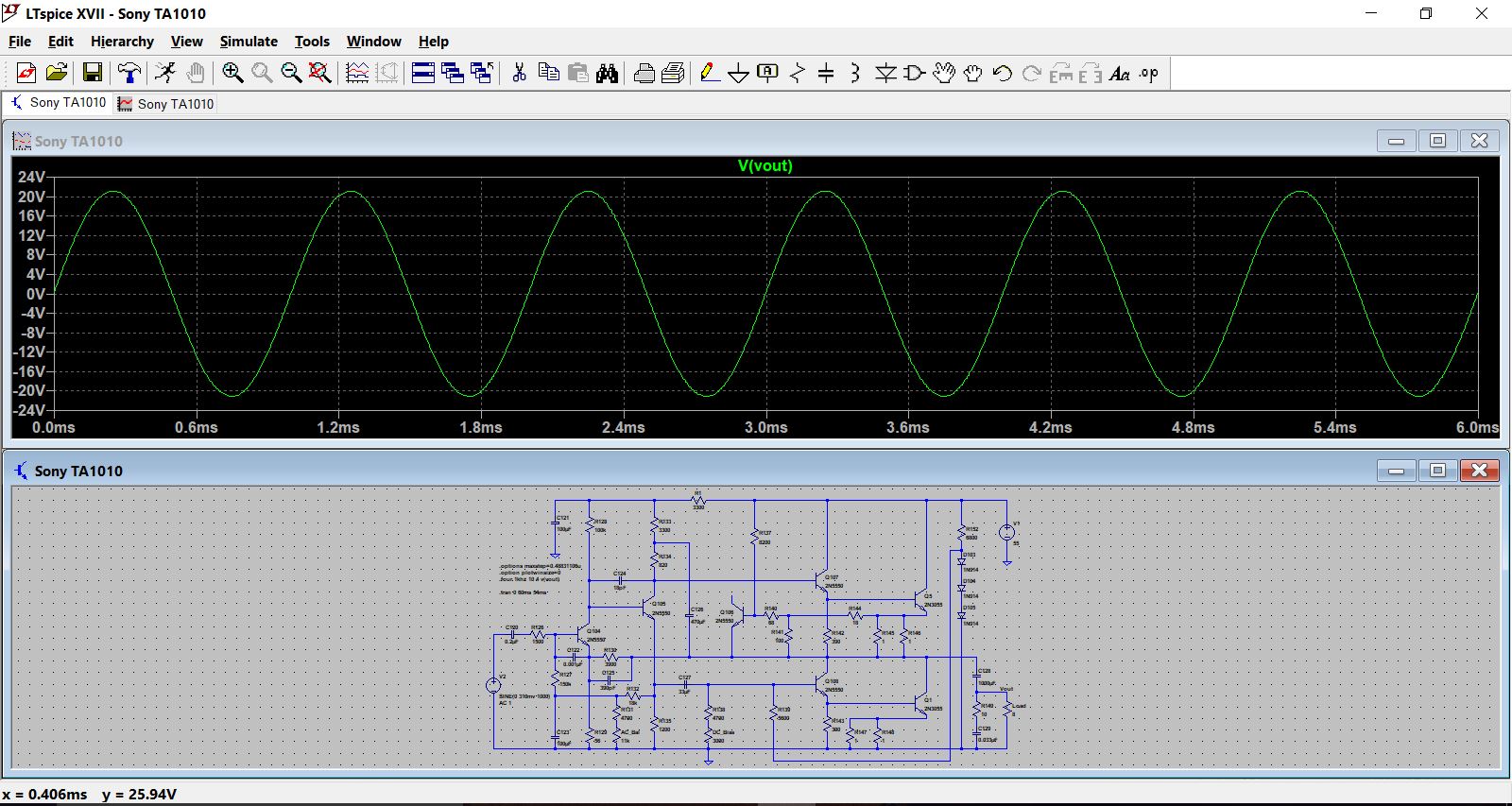
Task: Open a file with the folder icon
Action: [57, 73]
